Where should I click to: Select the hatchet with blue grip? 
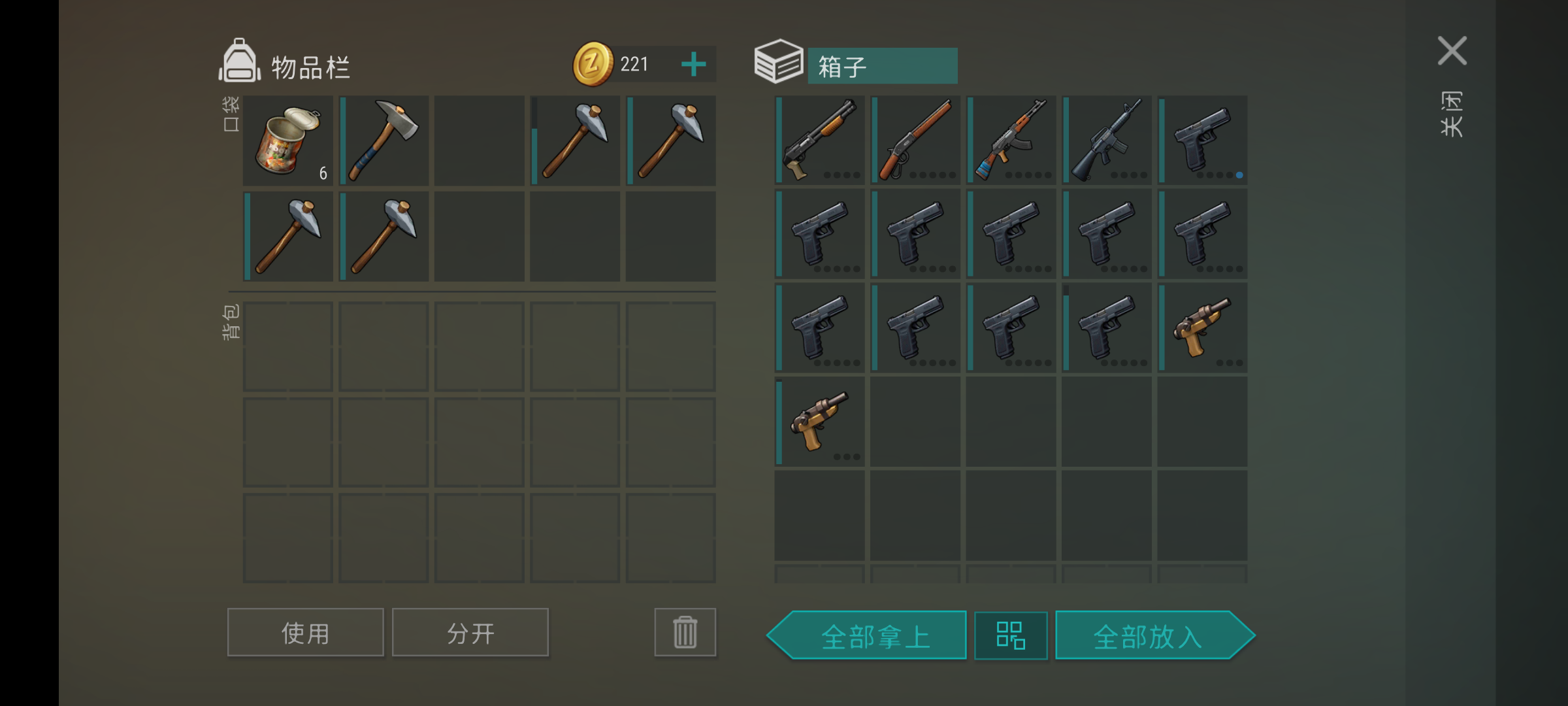pyautogui.click(x=384, y=141)
